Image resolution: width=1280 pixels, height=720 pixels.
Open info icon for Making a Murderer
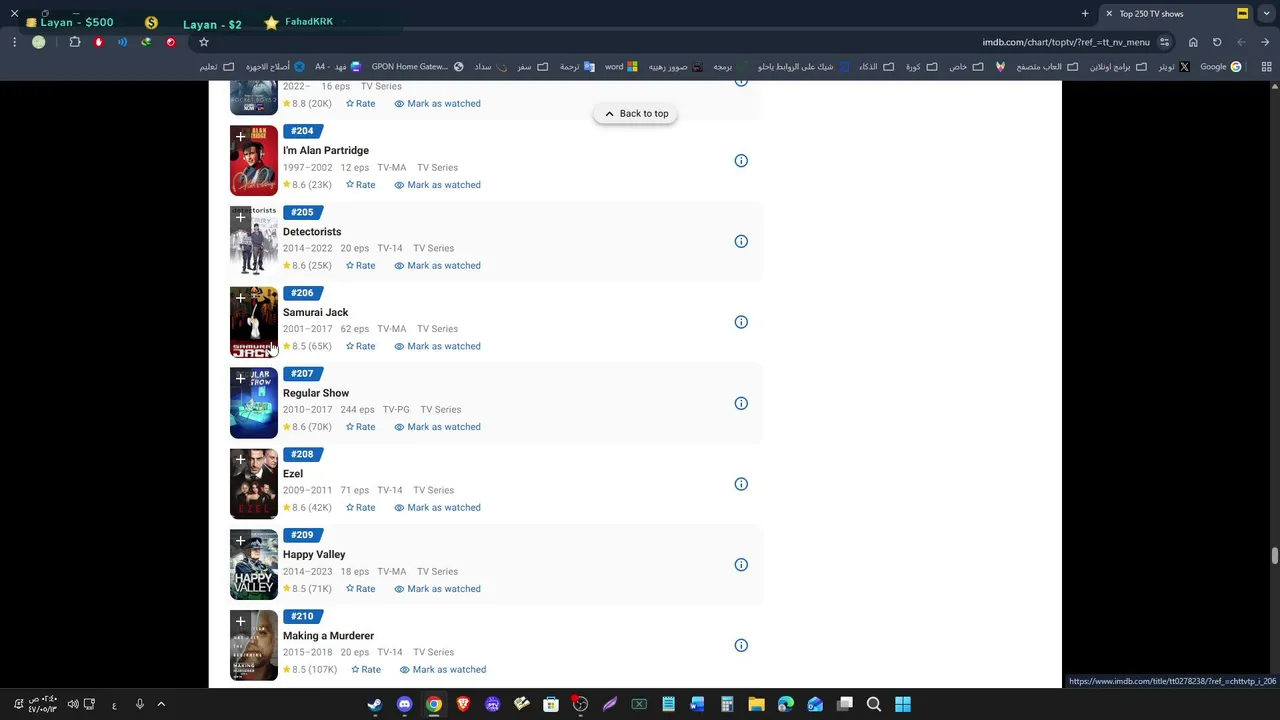click(741, 645)
